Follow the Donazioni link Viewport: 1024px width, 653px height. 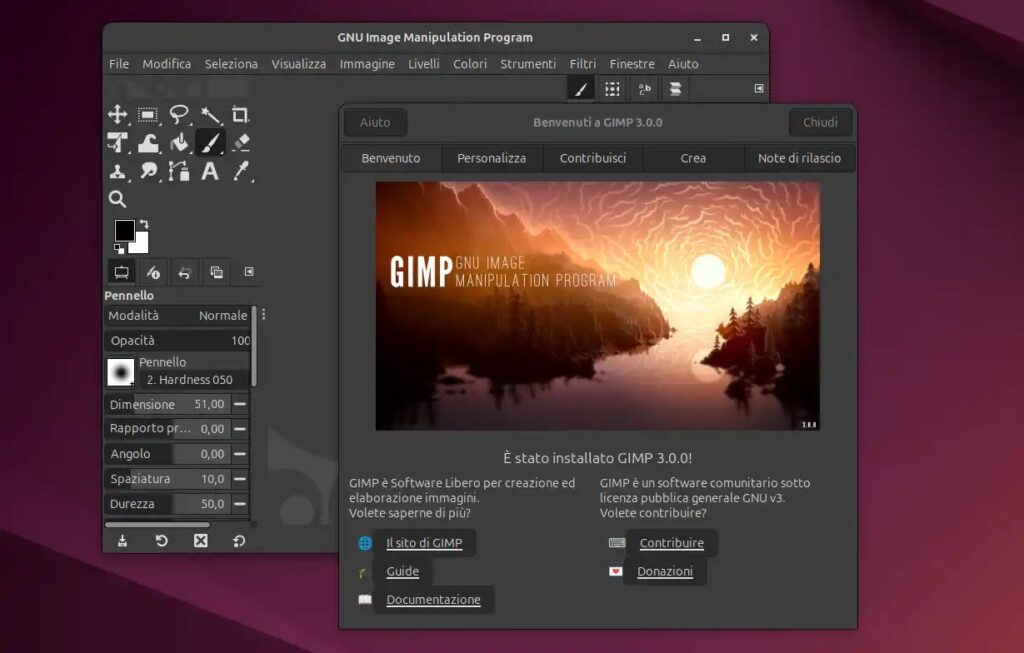click(x=664, y=571)
